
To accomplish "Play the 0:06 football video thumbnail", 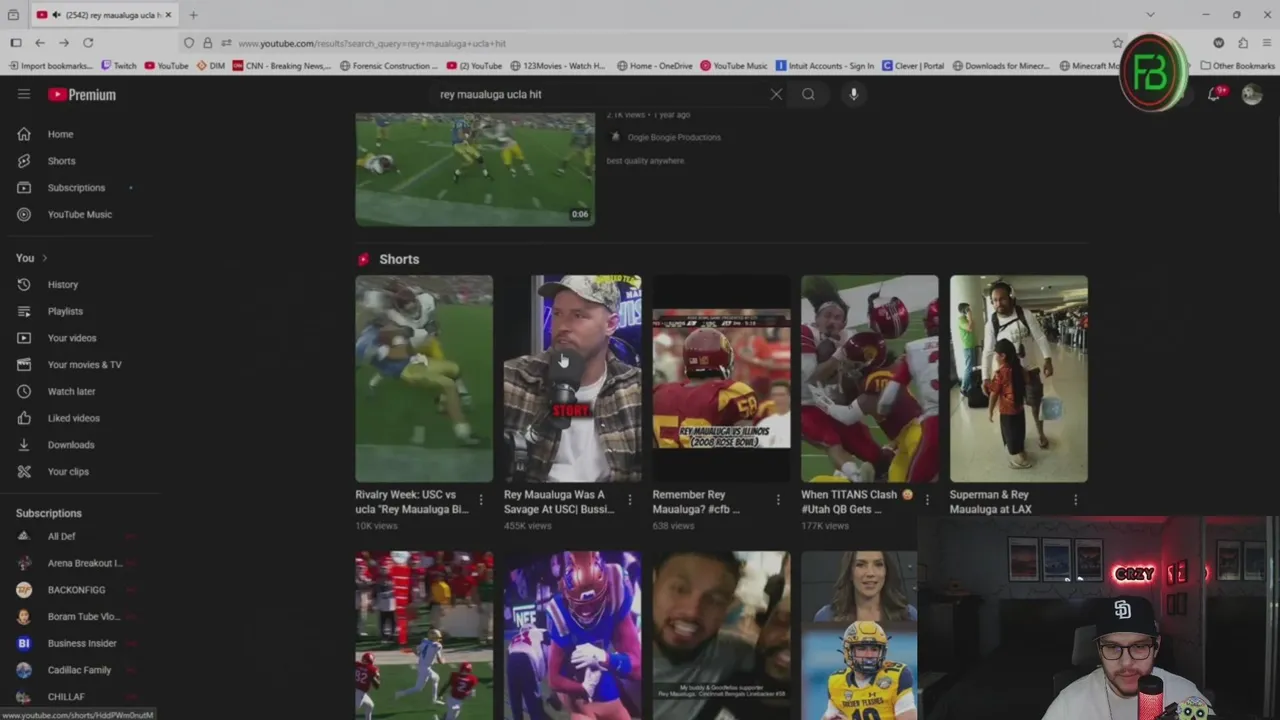I will click(x=475, y=168).
